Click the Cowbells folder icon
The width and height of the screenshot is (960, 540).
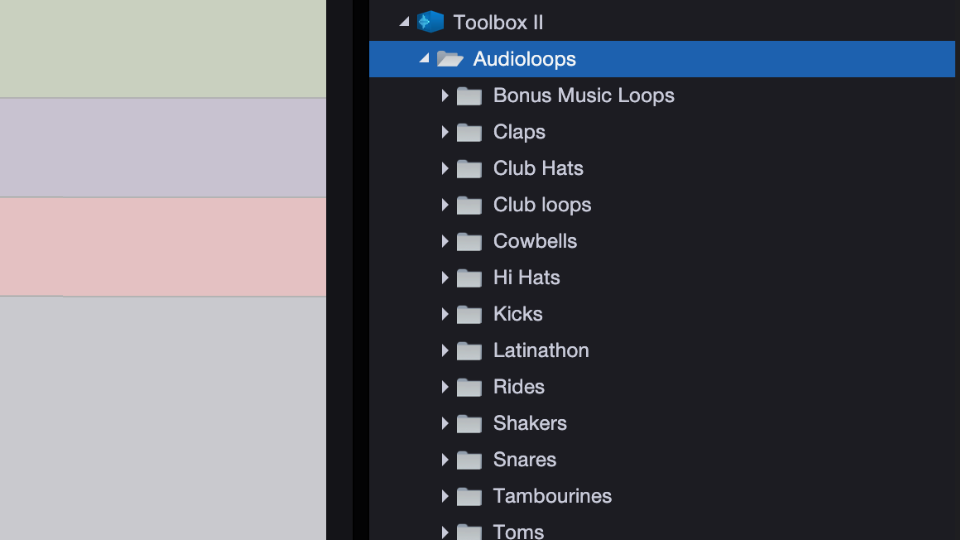tap(469, 241)
